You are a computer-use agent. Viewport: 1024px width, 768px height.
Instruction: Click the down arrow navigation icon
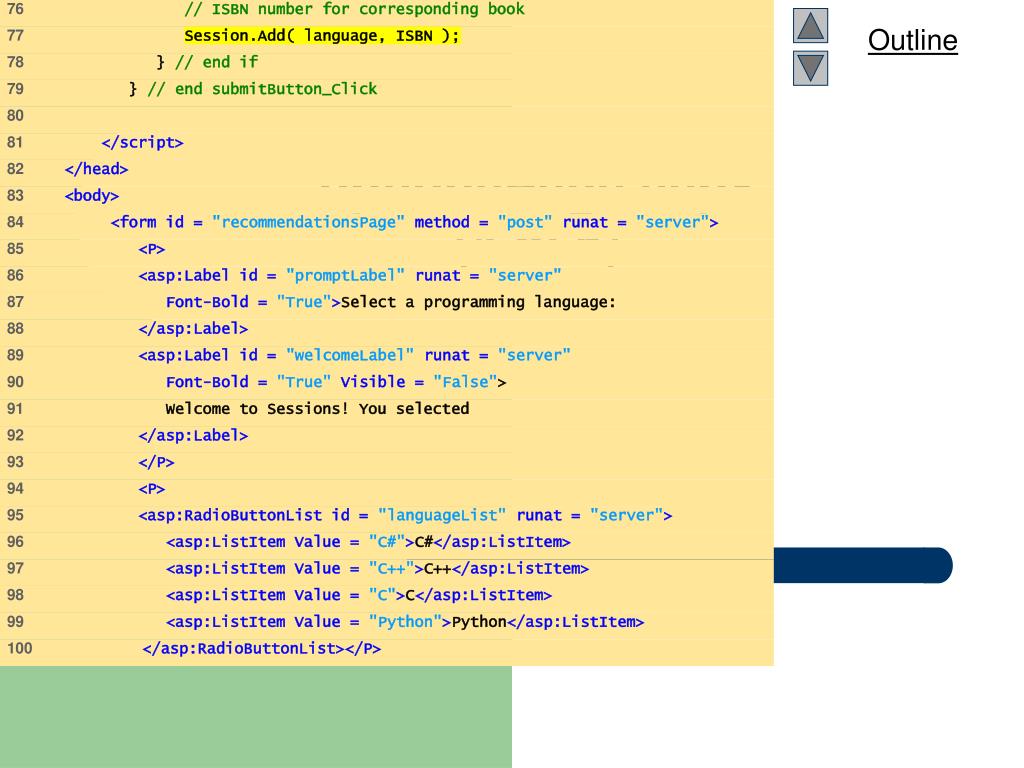point(810,69)
